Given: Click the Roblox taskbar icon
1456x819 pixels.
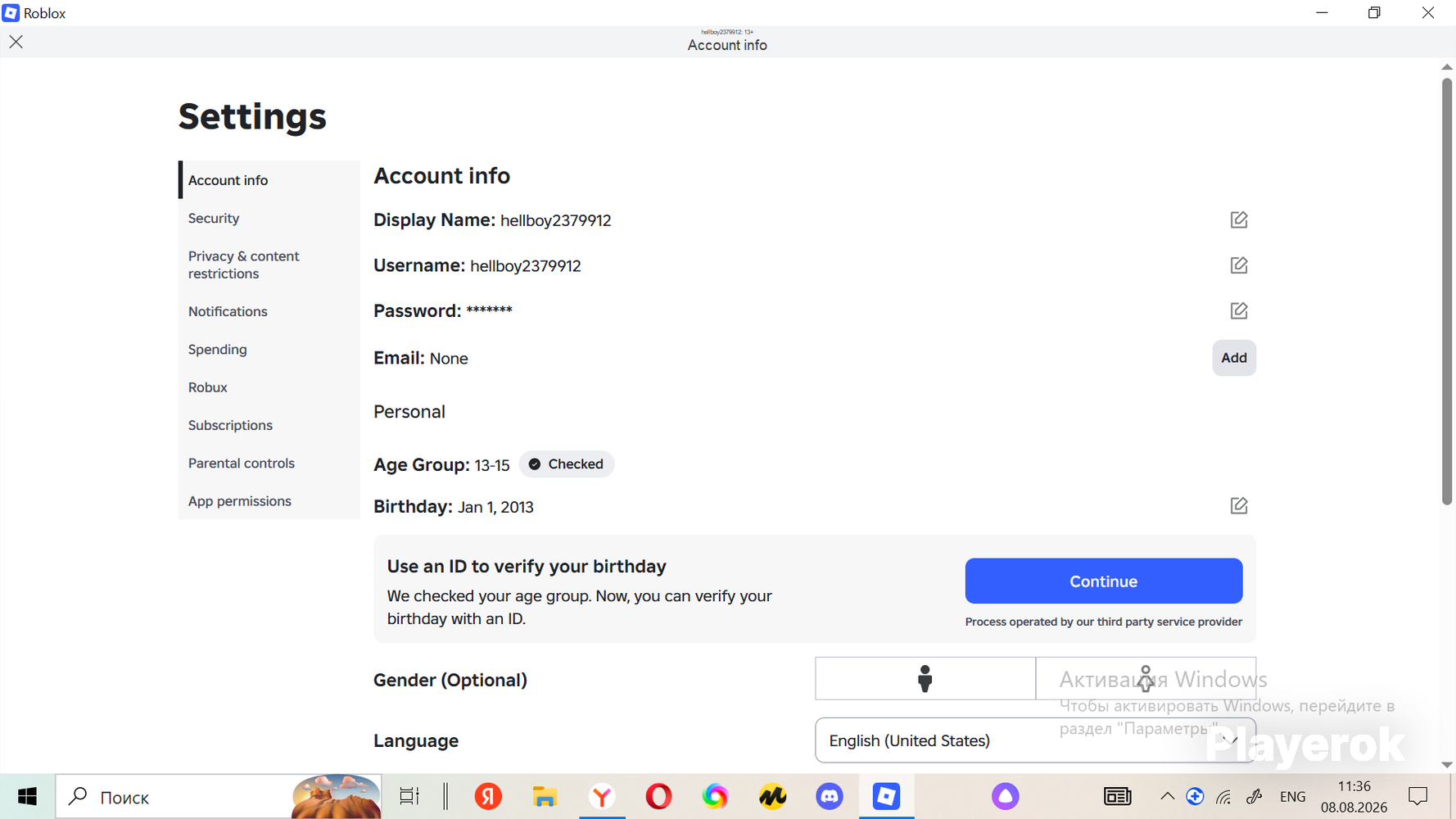Looking at the screenshot, I should tap(886, 796).
